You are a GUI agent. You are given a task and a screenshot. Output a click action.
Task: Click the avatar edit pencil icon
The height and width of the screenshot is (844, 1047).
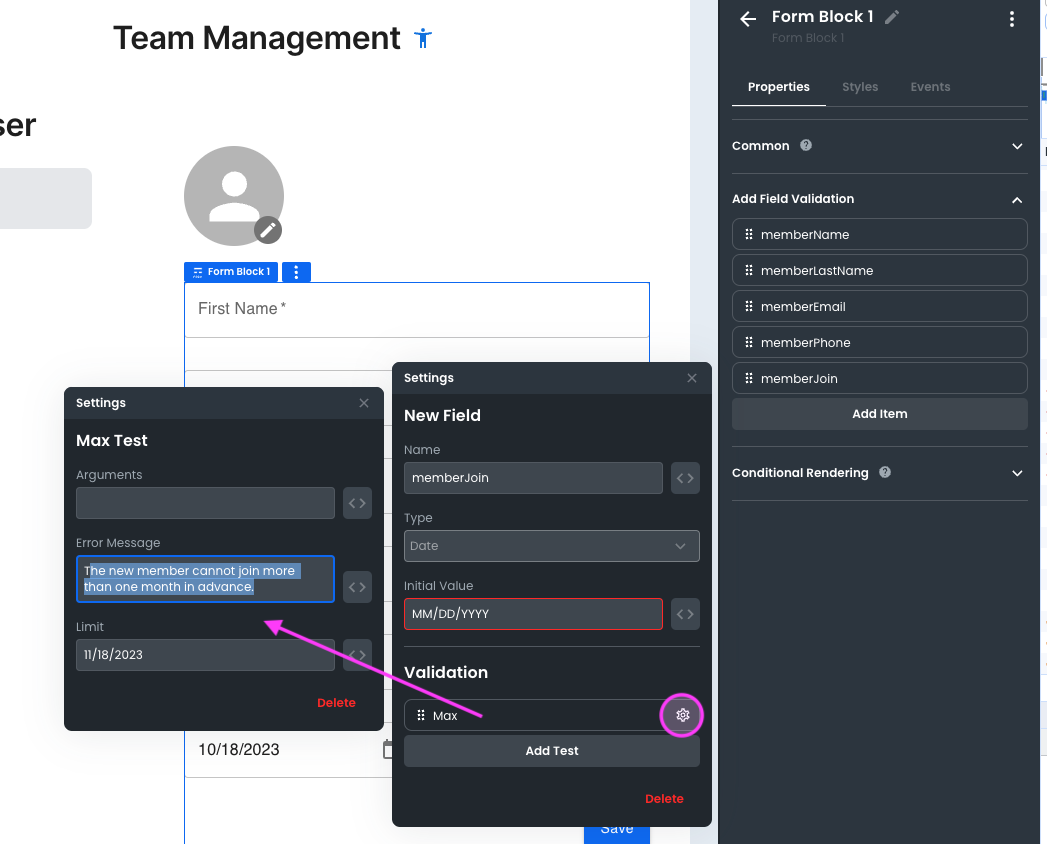point(267,229)
